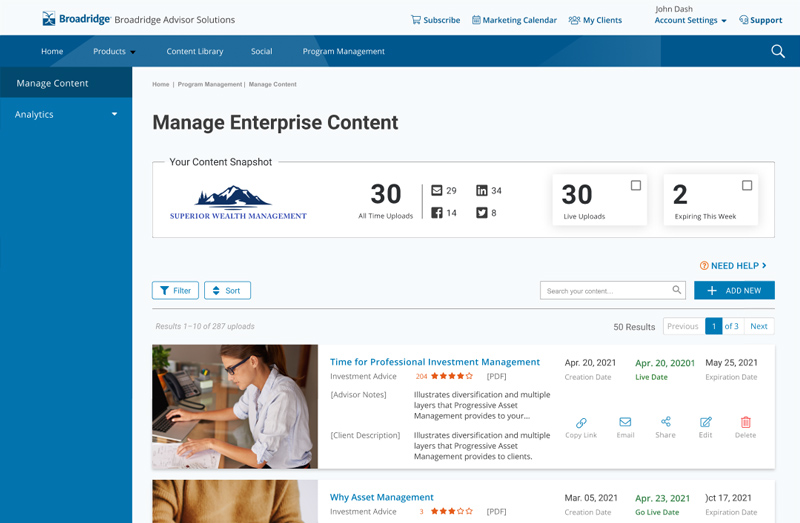Screen dimensions: 800x523
Task: Open Marketing Calendar from top bar
Action: 514,20
